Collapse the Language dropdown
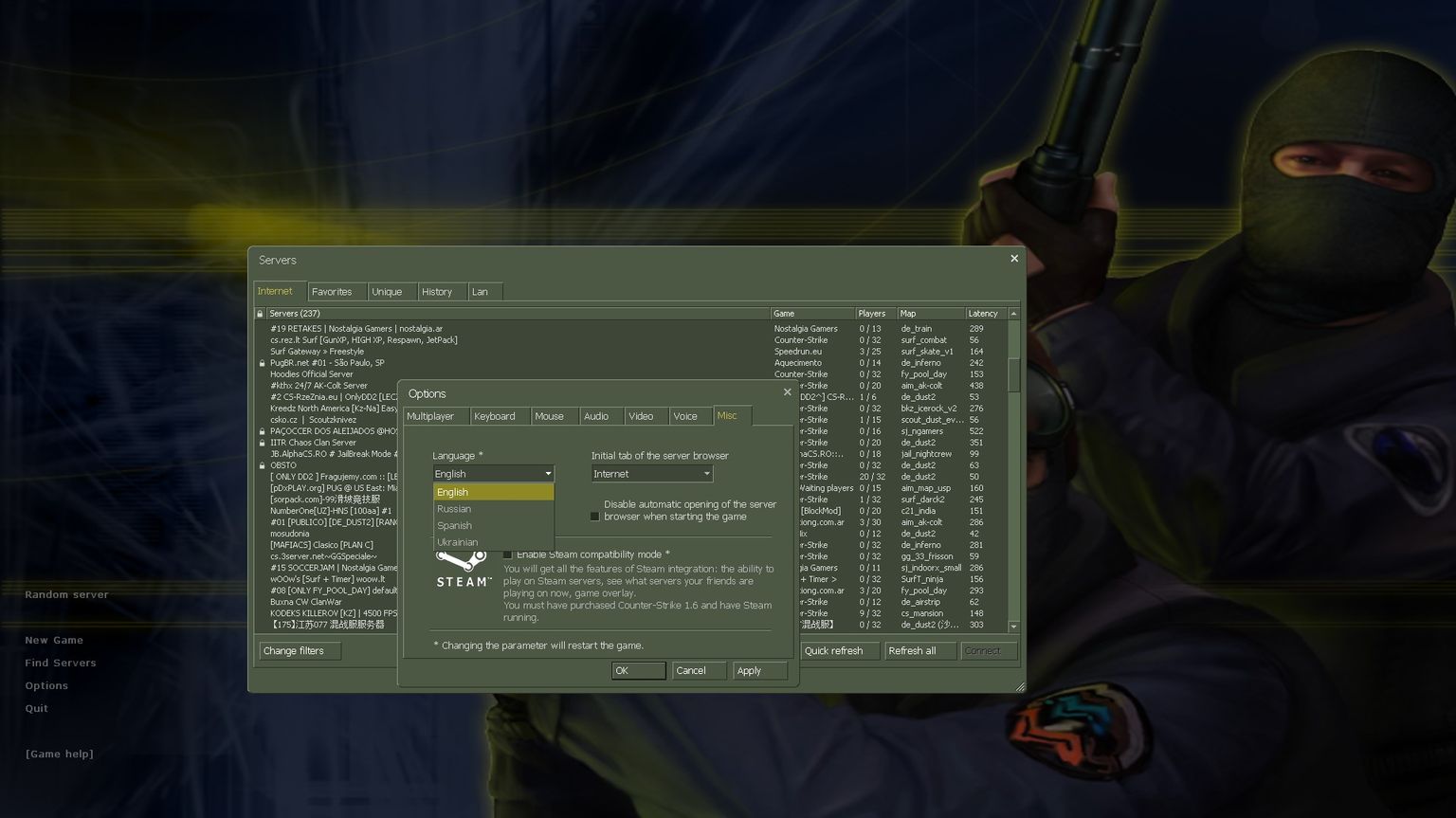1456x818 pixels. [x=548, y=473]
